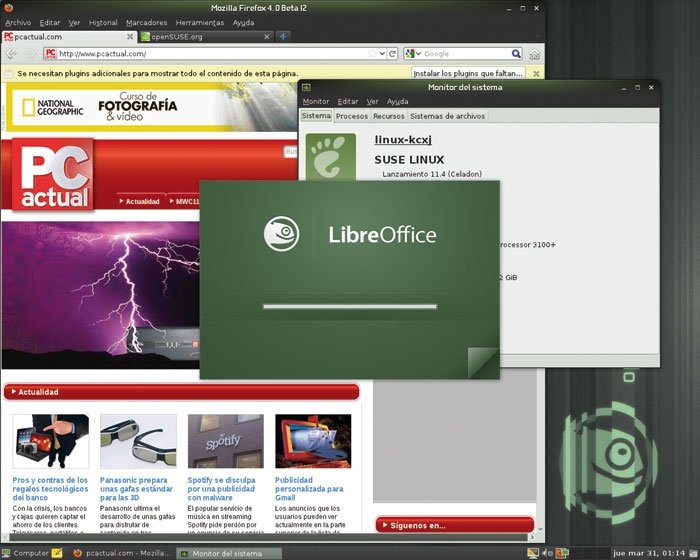
Task: Click the calendar icon beside the clock
Action: pyautogui.click(x=693, y=553)
